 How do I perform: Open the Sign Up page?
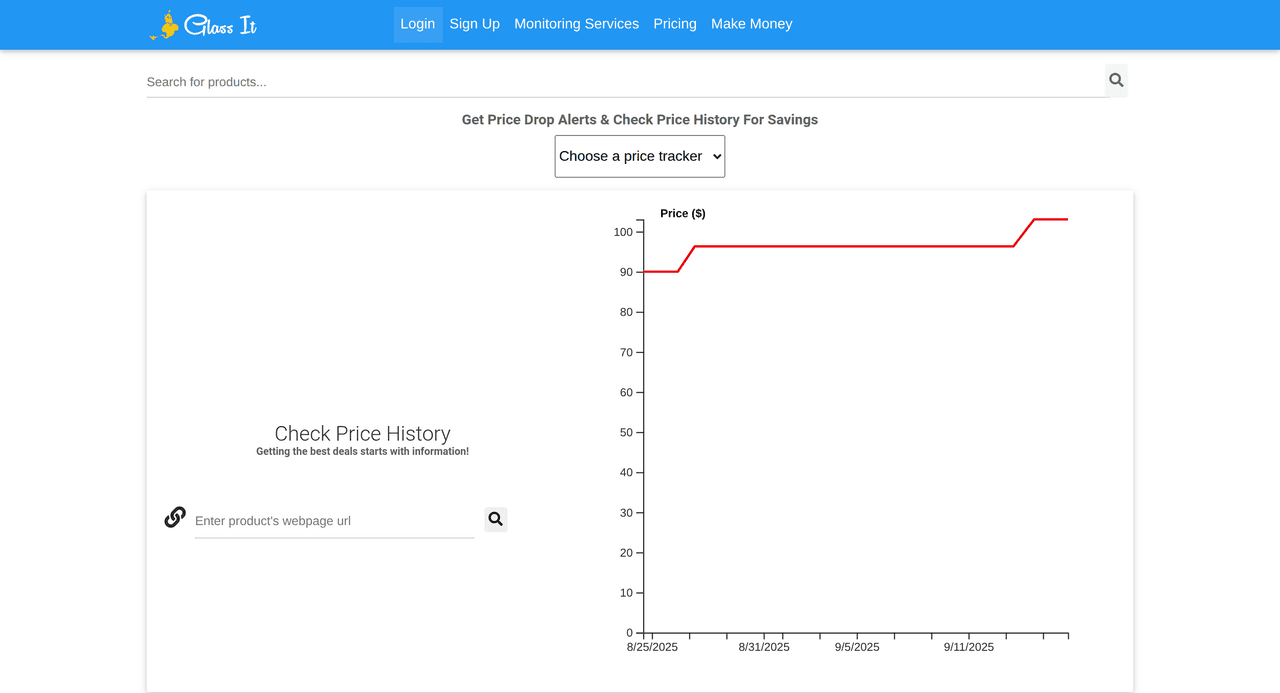(475, 24)
